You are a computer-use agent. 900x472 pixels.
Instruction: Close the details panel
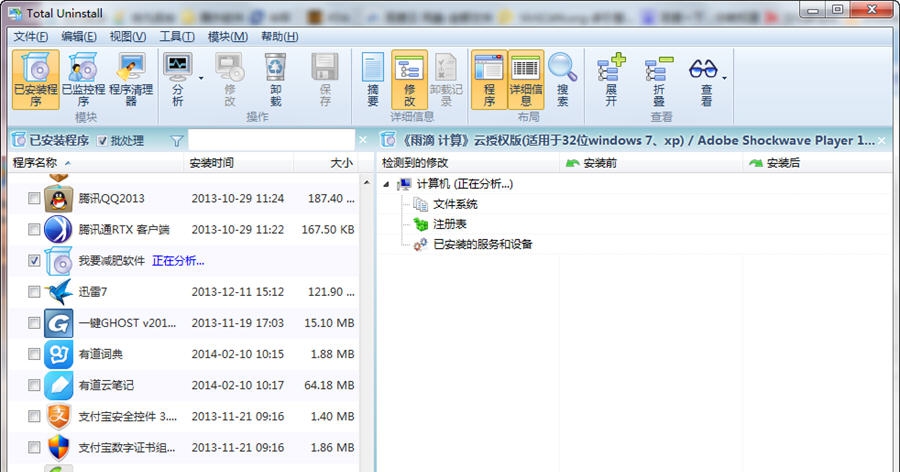click(x=882, y=140)
